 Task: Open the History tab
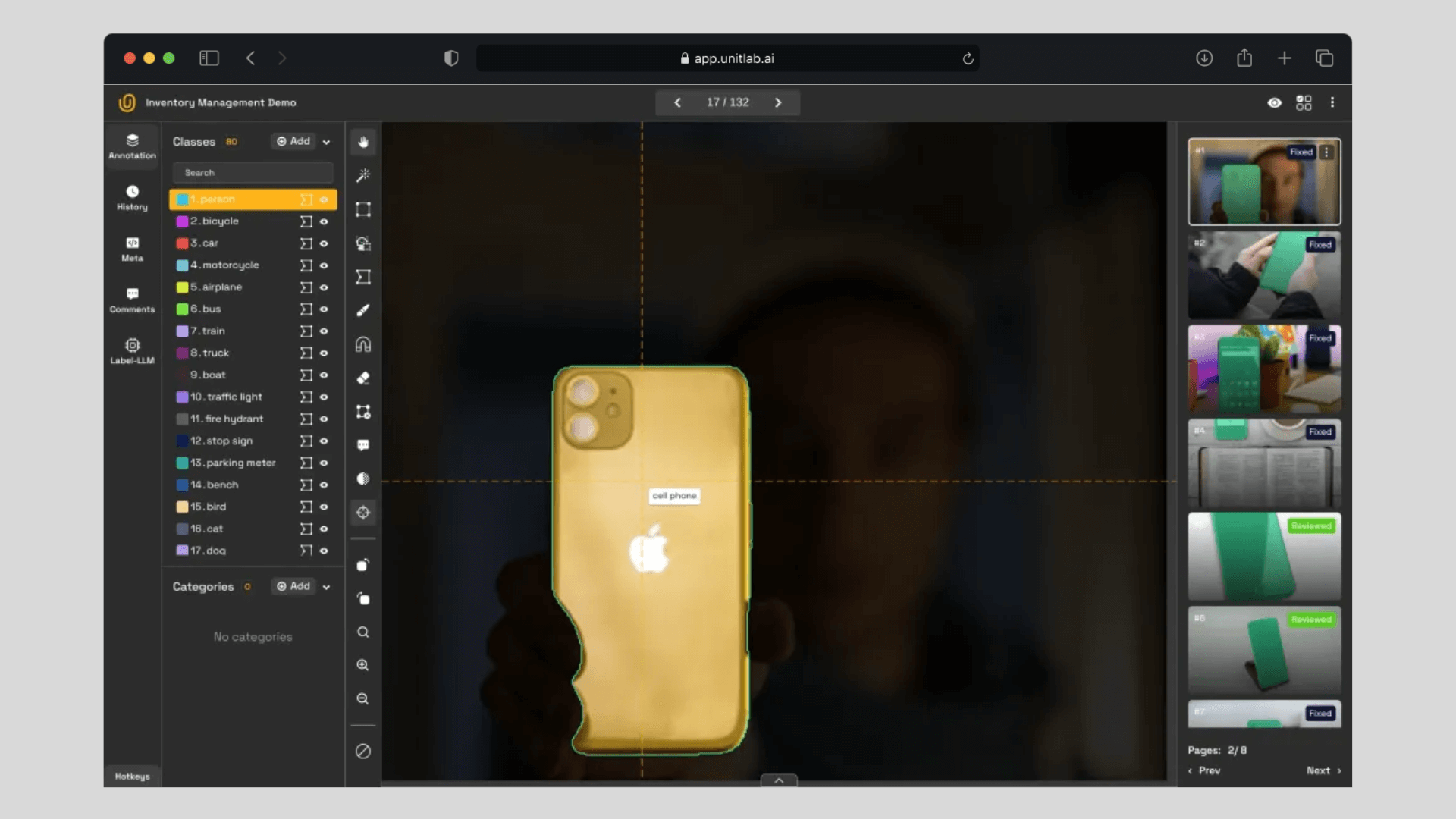coord(132,197)
